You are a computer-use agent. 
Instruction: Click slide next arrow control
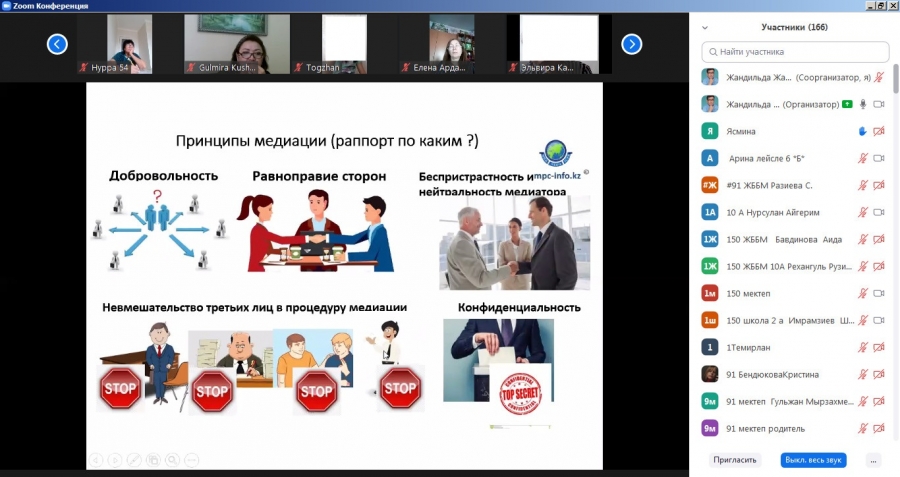115,460
